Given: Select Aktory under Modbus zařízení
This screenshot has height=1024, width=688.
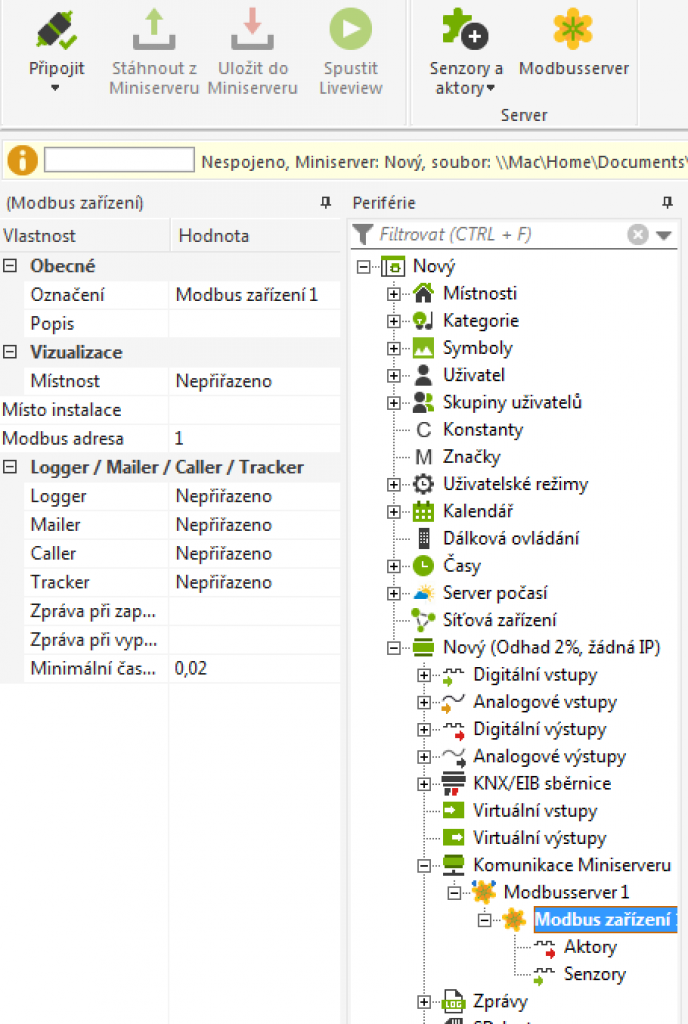Looking at the screenshot, I should pyautogui.click(x=590, y=947).
